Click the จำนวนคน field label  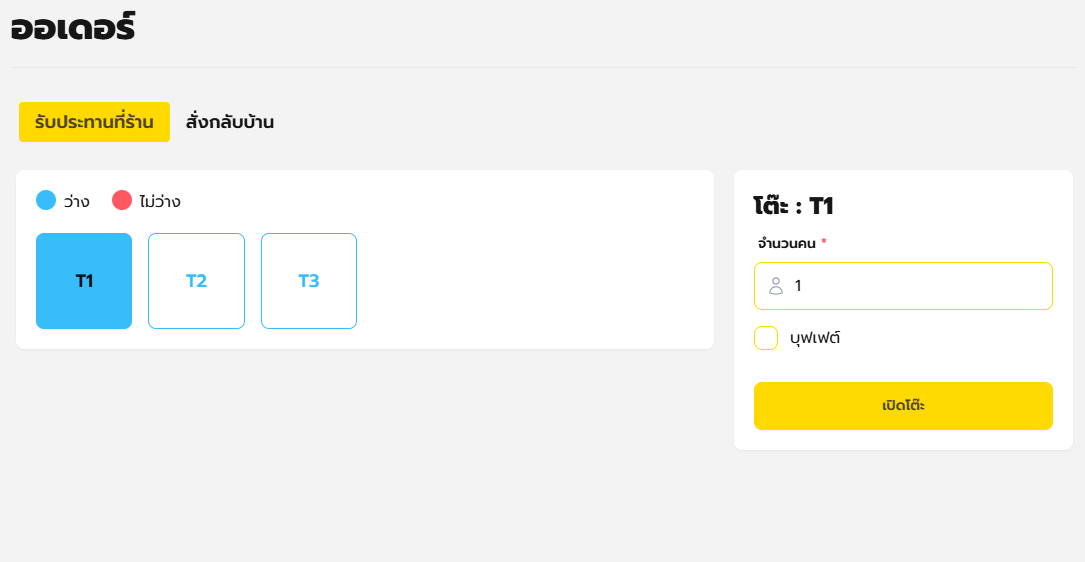(x=787, y=243)
